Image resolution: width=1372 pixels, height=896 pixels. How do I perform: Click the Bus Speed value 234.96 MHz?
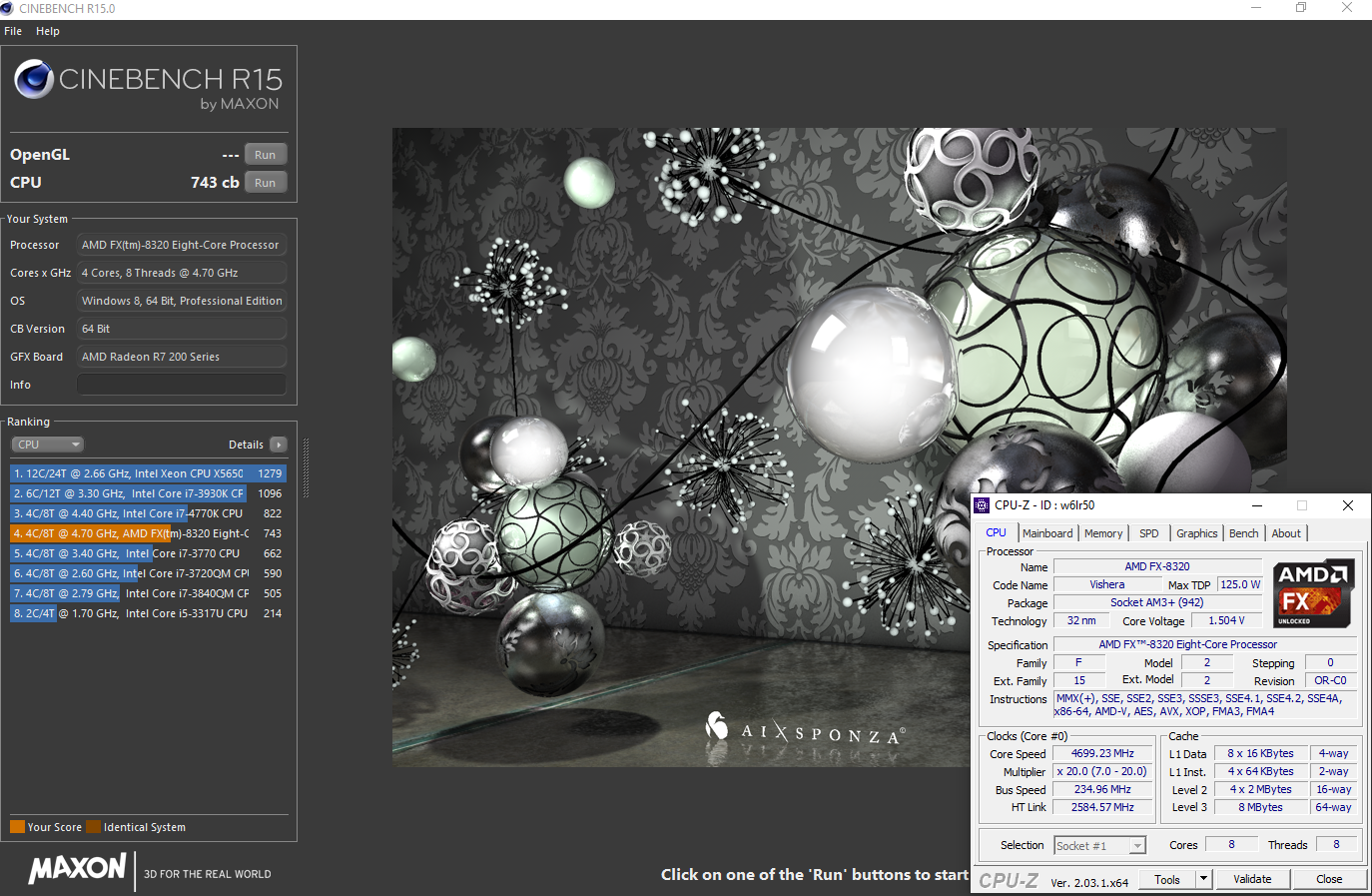1102,790
